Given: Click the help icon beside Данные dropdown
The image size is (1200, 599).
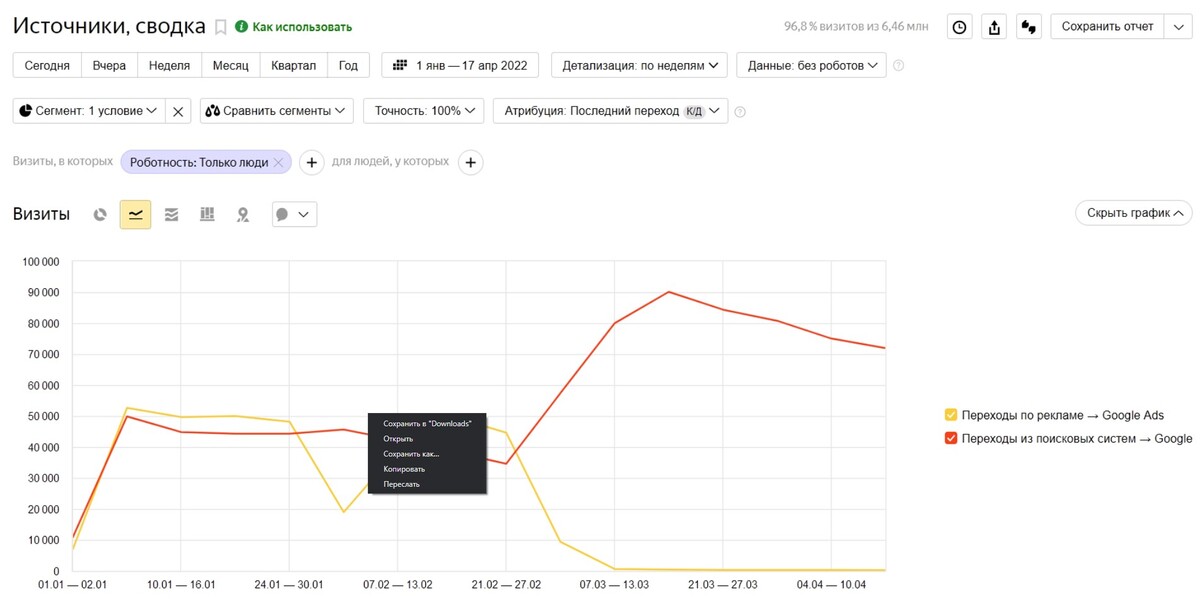Looking at the screenshot, I should (x=898, y=66).
